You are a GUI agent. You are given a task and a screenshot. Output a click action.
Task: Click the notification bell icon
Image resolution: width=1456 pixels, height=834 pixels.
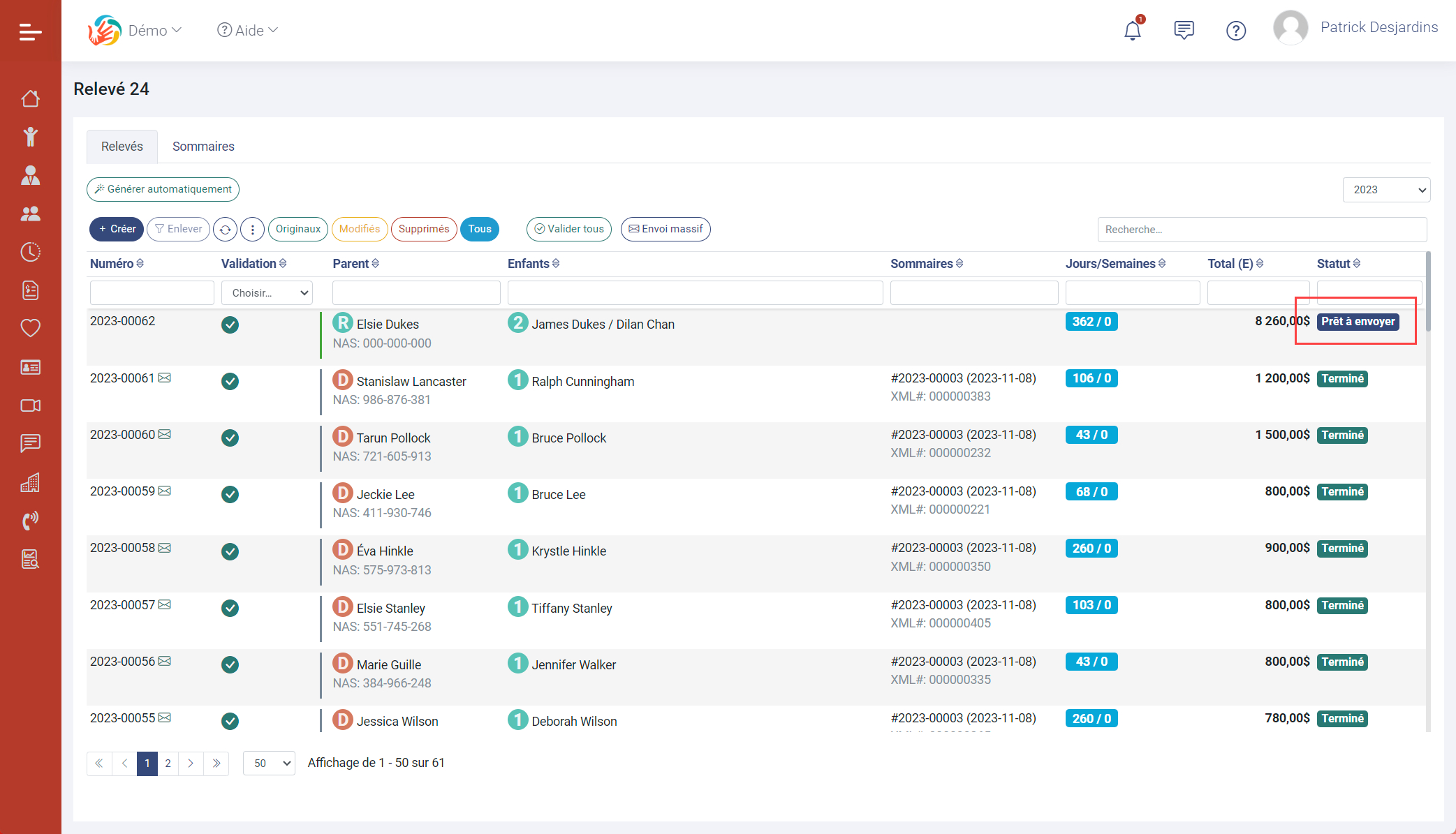click(x=1132, y=31)
